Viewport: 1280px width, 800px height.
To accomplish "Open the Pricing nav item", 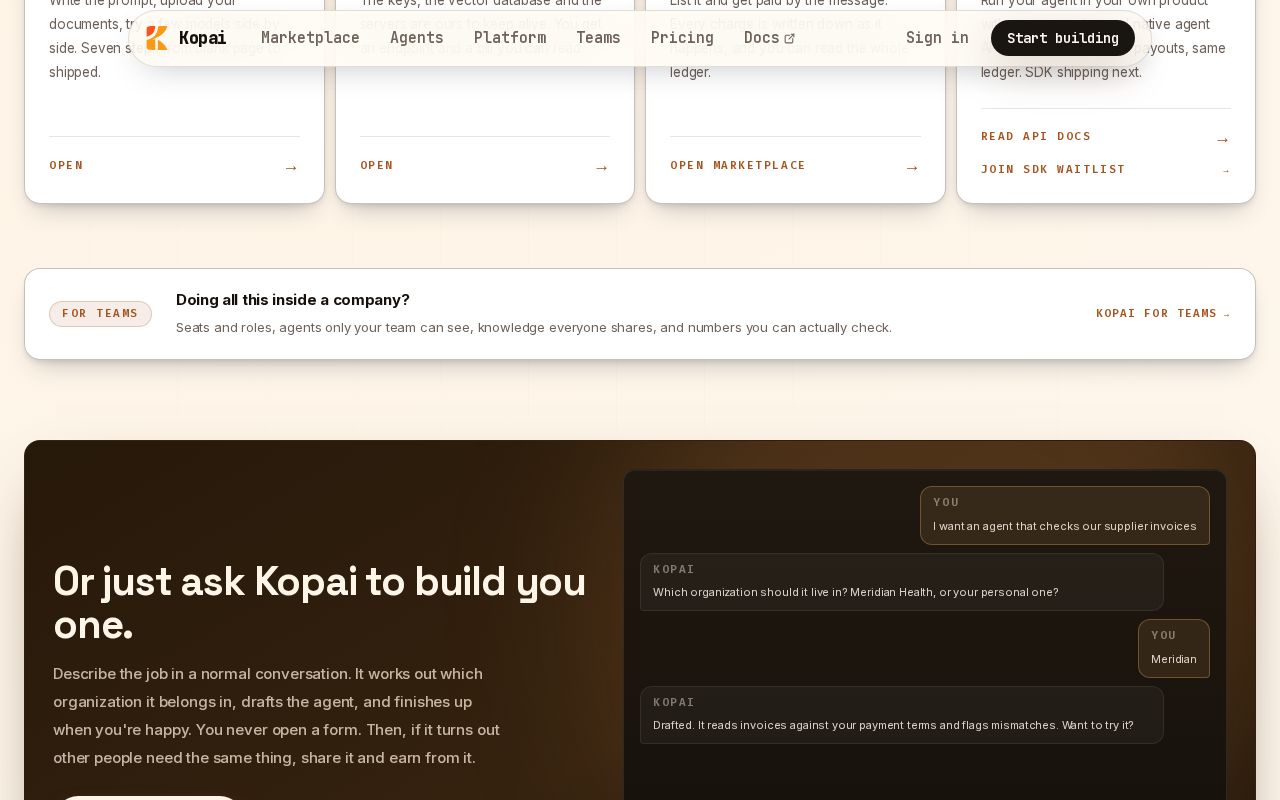I will (x=682, y=38).
